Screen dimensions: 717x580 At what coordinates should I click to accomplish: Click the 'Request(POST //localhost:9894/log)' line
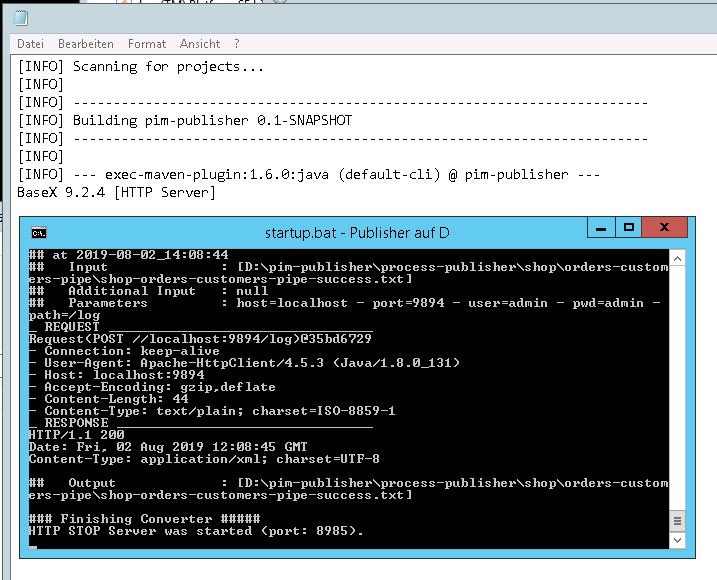tap(200, 339)
